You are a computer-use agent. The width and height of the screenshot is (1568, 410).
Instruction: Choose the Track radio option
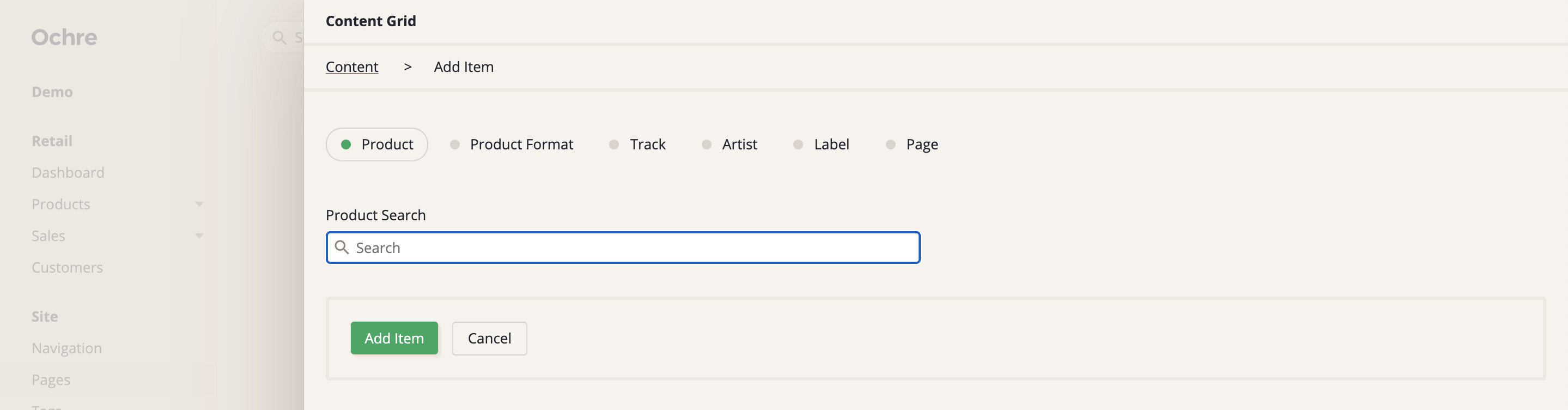tap(637, 144)
